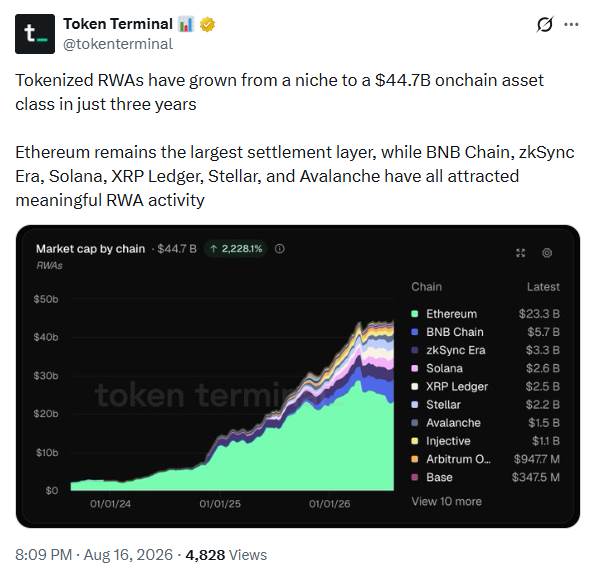This screenshot has width=594, height=571.
Task: Click the Aug 16, 2026 timestamp link
Action: (x=128, y=555)
